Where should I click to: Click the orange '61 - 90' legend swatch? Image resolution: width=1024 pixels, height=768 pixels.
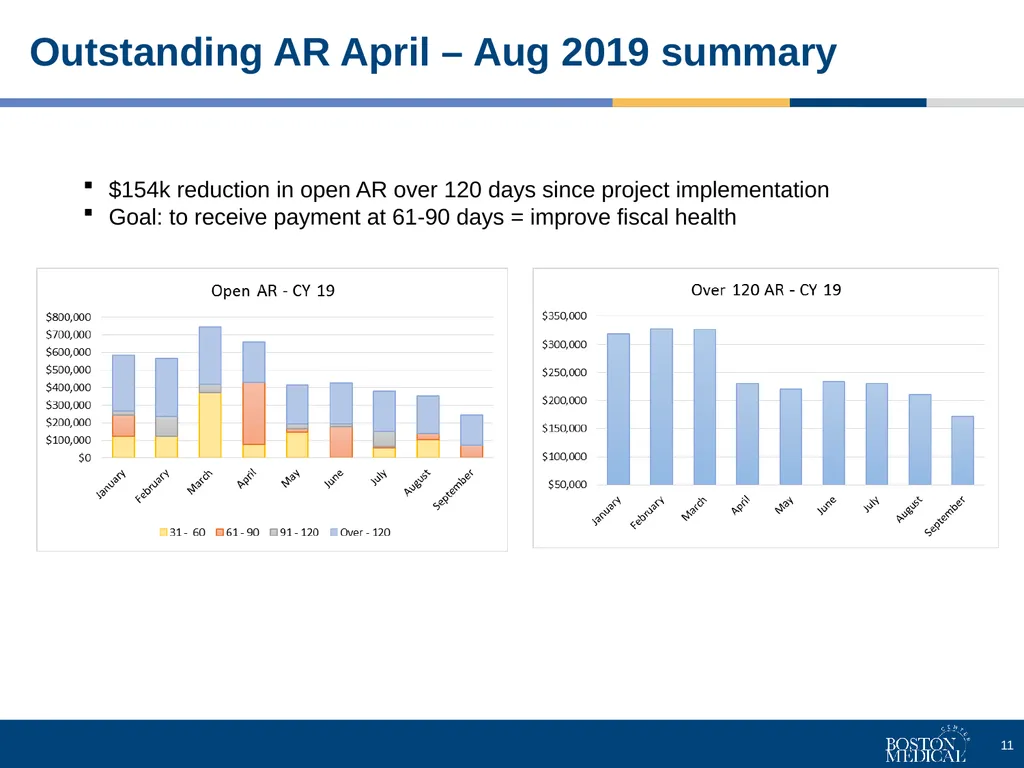pyautogui.click(x=220, y=532)
